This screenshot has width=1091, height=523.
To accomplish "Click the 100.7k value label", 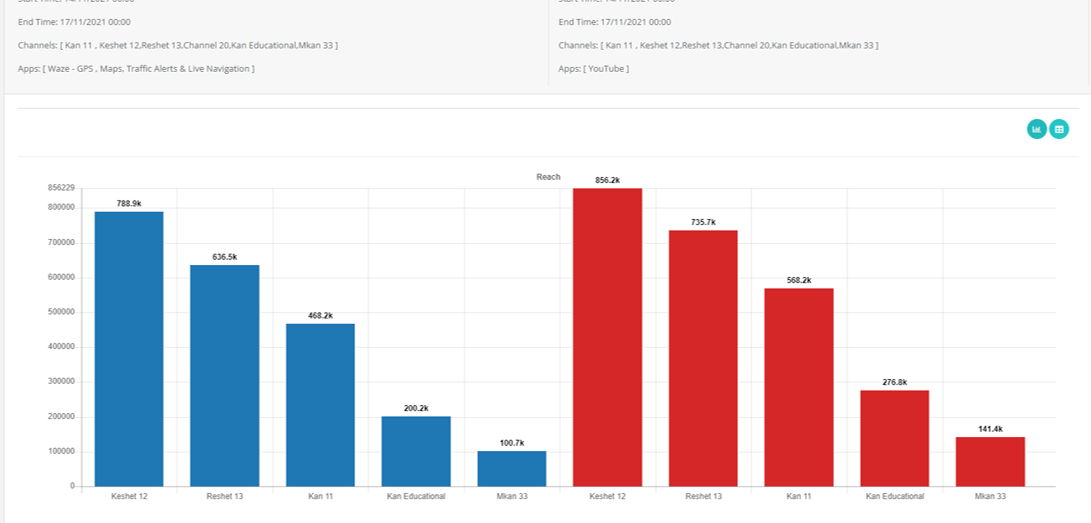I will click(x=511, y=442).
